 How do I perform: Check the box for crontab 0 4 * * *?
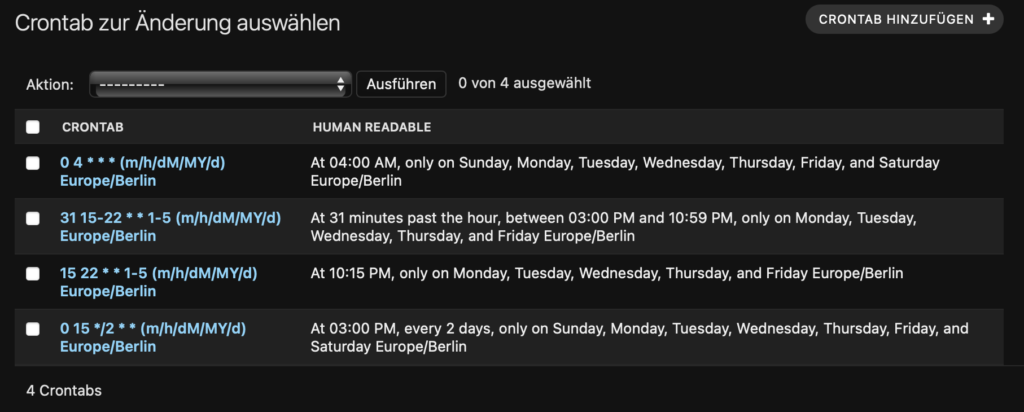click(33, 163)
